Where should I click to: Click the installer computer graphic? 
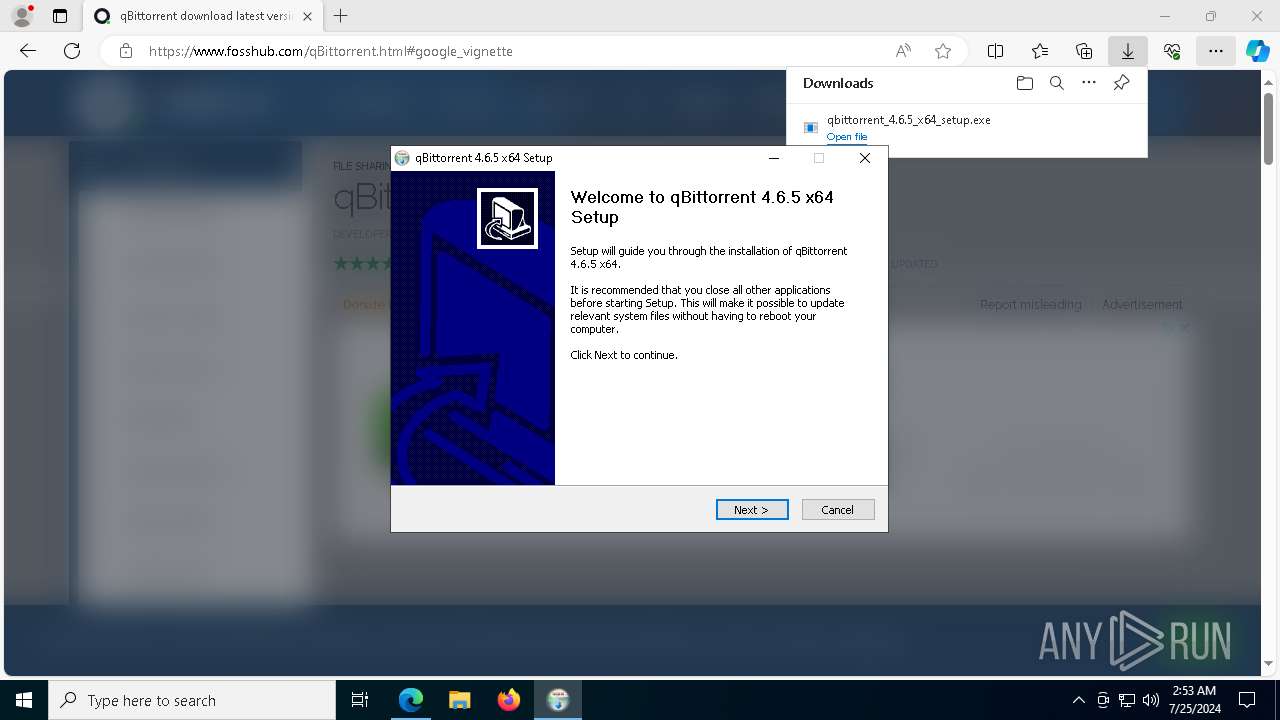(x=507, y=218)
